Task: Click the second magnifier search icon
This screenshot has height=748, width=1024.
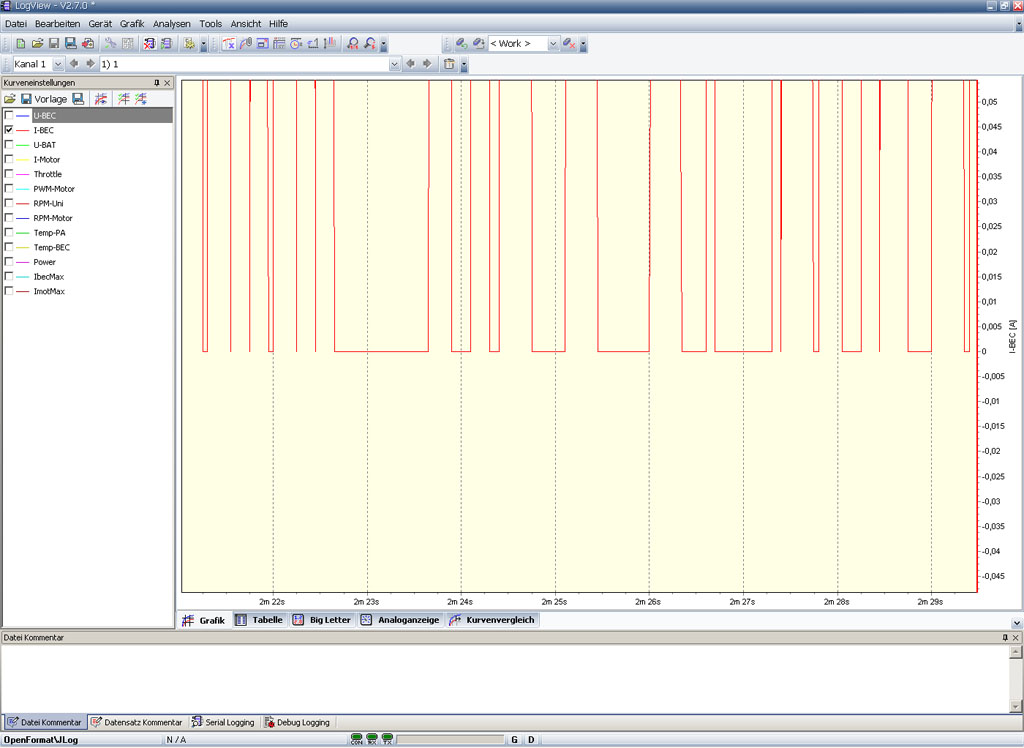Action: 370,44
